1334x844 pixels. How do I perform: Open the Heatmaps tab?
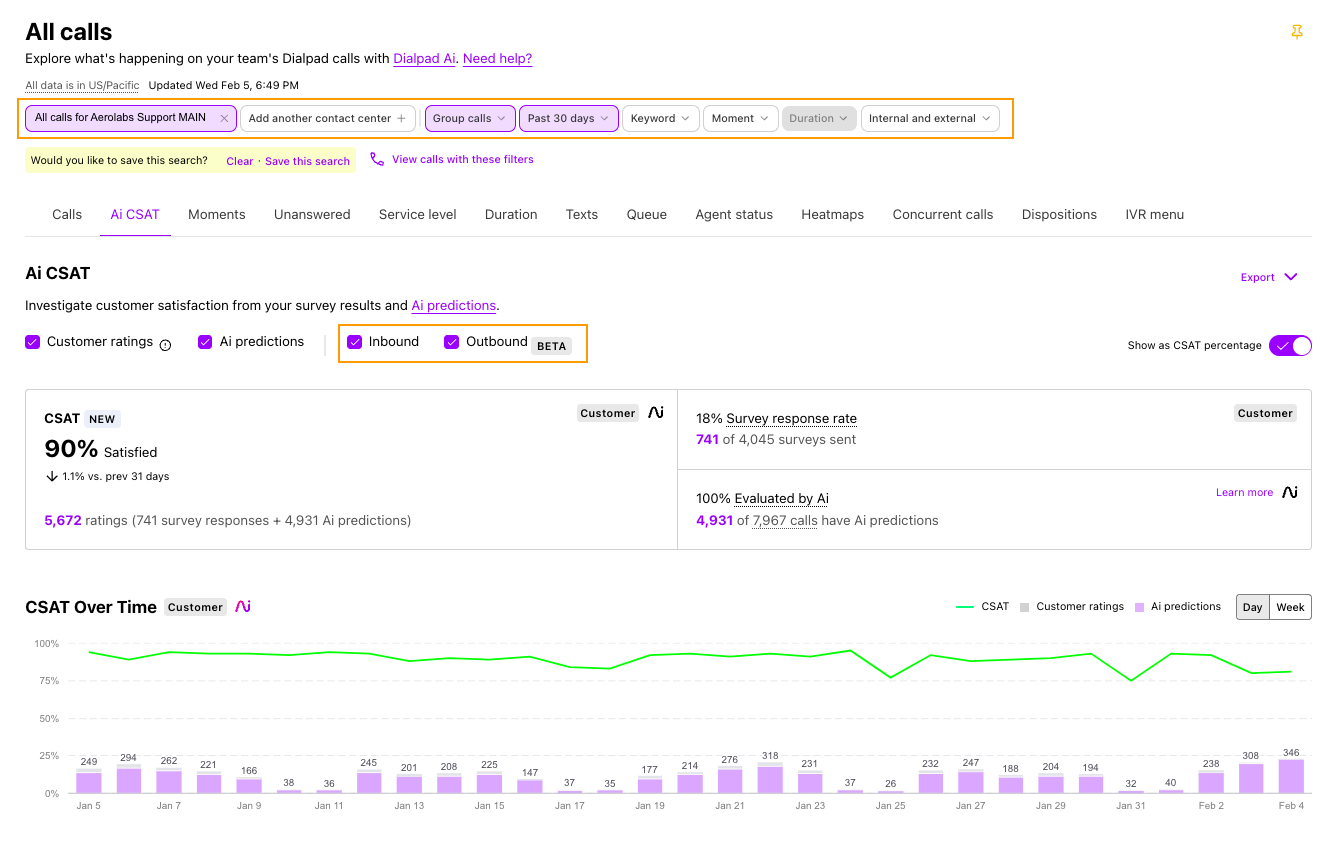pos(833,214)
